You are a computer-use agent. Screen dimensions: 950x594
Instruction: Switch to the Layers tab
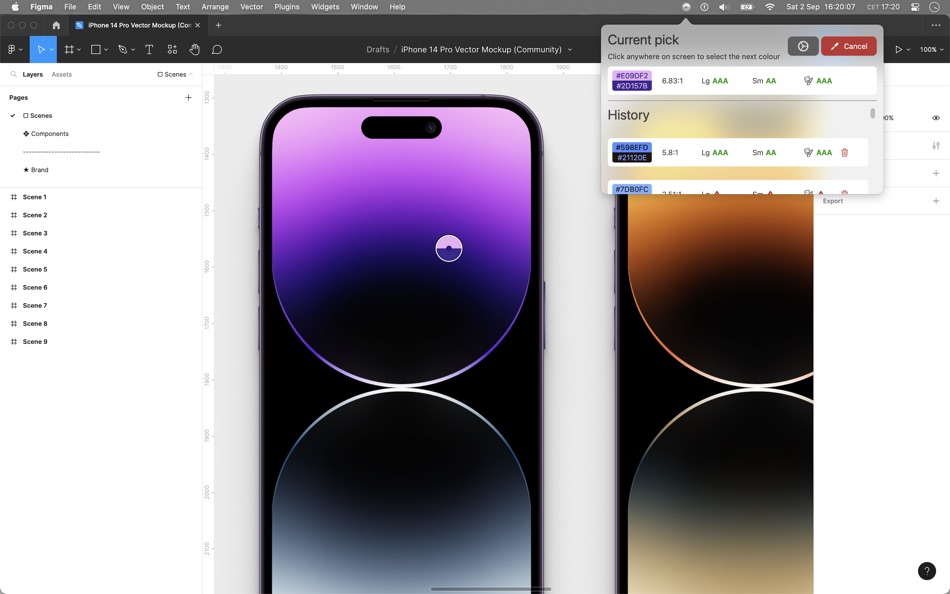coord(33,75)
